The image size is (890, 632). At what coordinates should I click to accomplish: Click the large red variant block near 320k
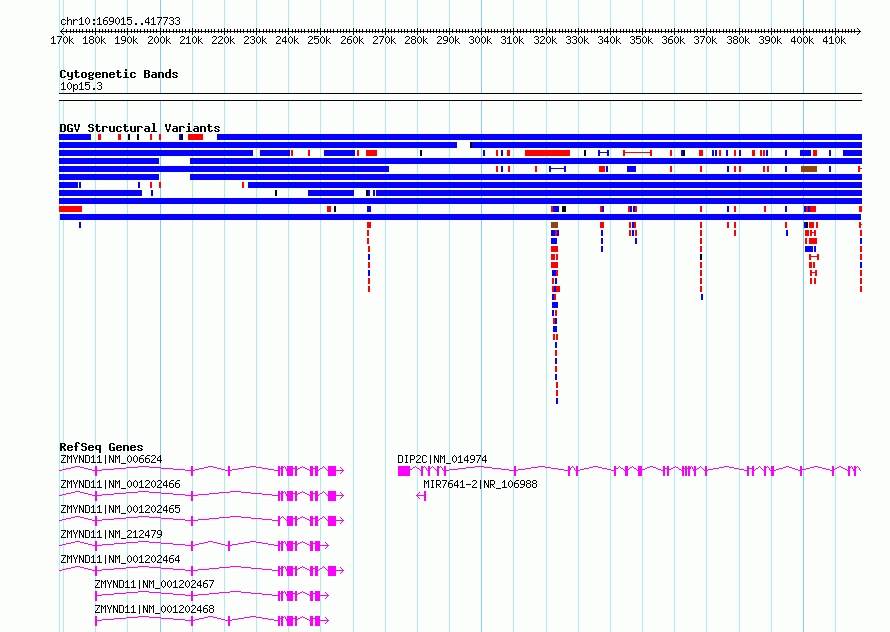547,153
